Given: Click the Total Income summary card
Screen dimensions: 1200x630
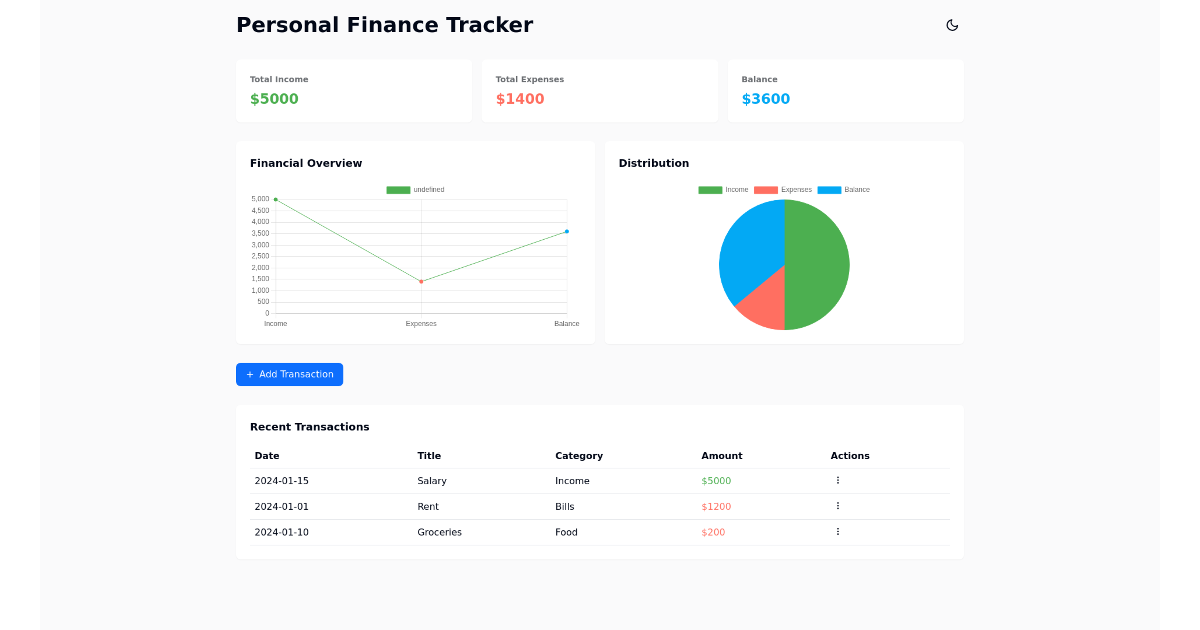Looking at the screenshot, I should 354,90.
